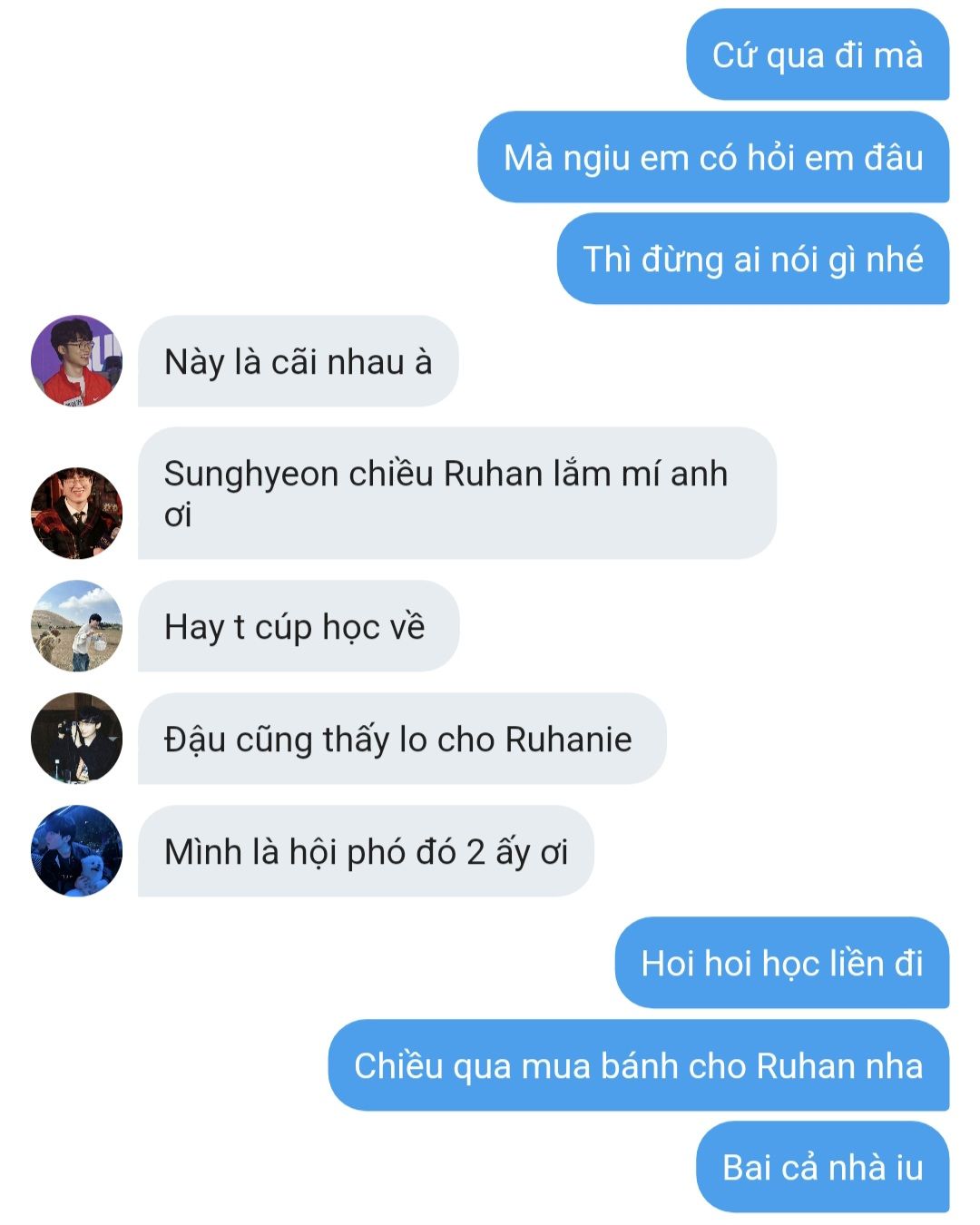
Task: Tap the 'Hay t cúp học về' bubble
Action: point(299,626)
